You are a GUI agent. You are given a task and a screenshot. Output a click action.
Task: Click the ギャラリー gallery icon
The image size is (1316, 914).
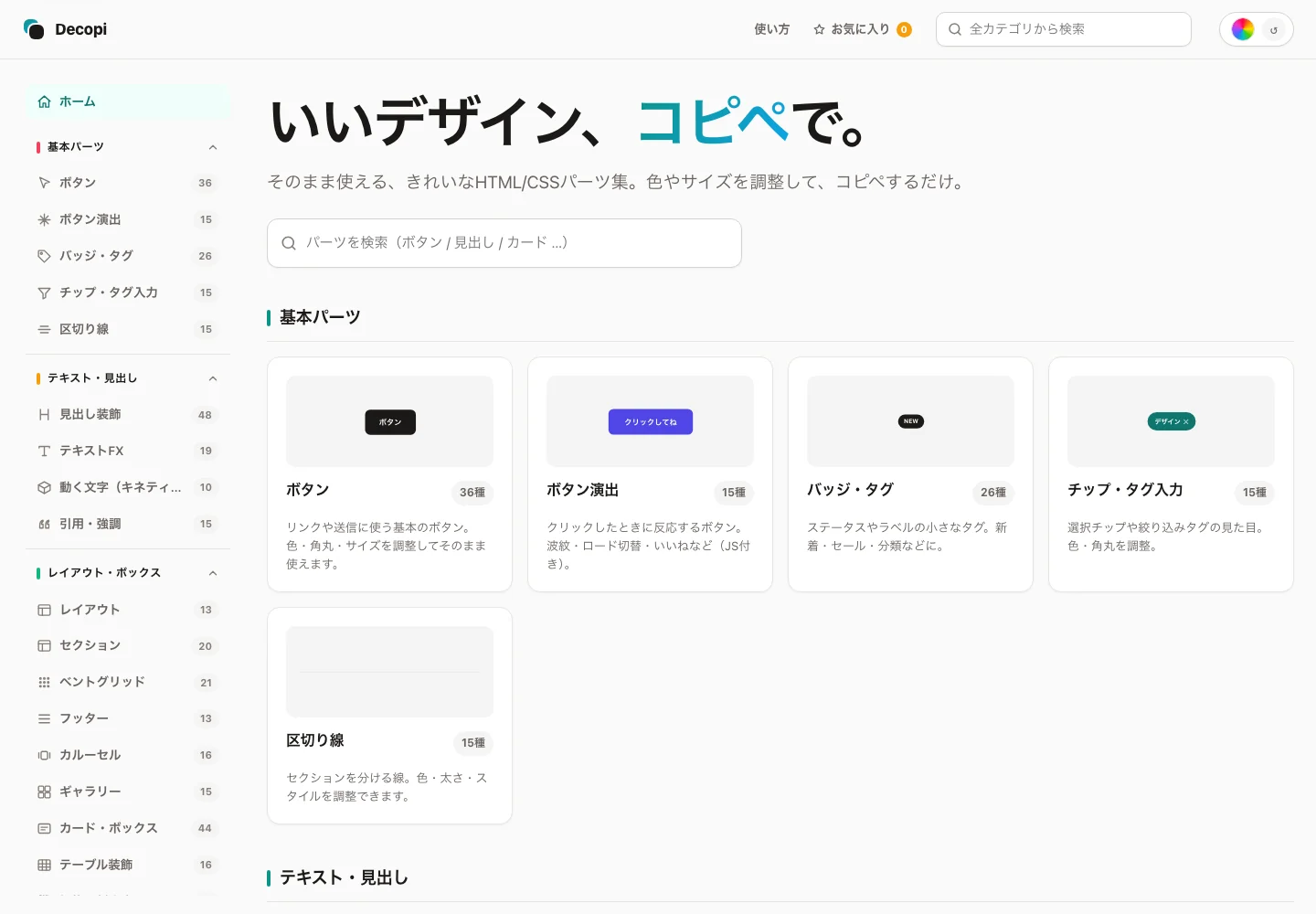pyautogui.click(x=44, y=792)
